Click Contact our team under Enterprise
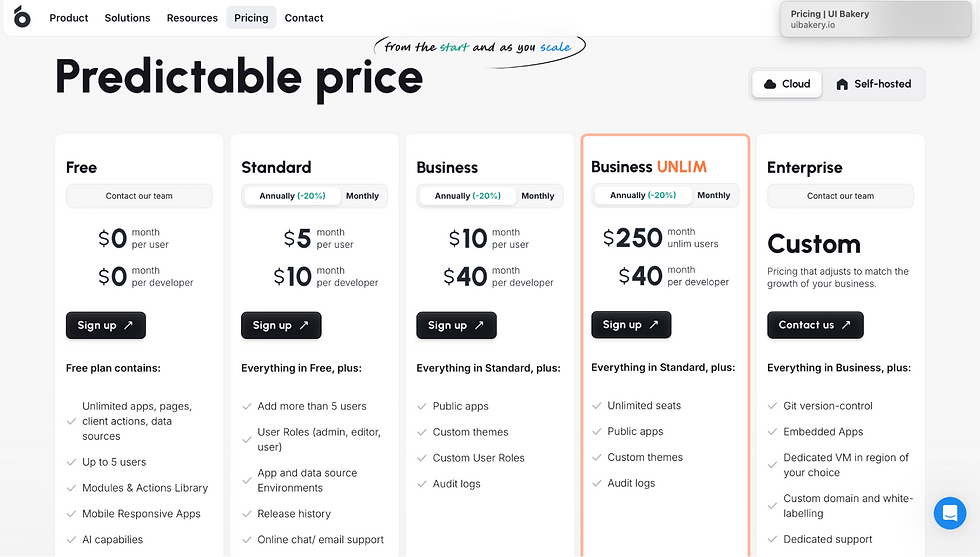The width and height of the screenshot is (980, 557). point(840,196)
